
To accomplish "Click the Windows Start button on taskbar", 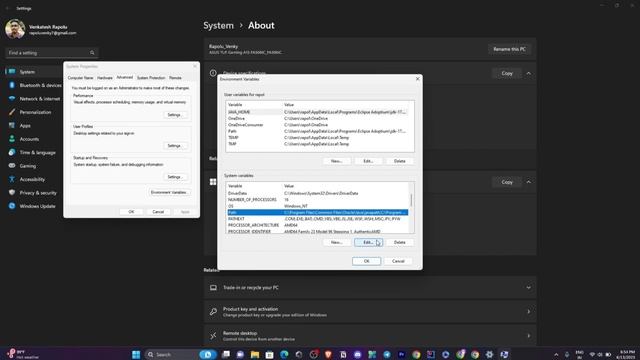I will tap(136, 354).
